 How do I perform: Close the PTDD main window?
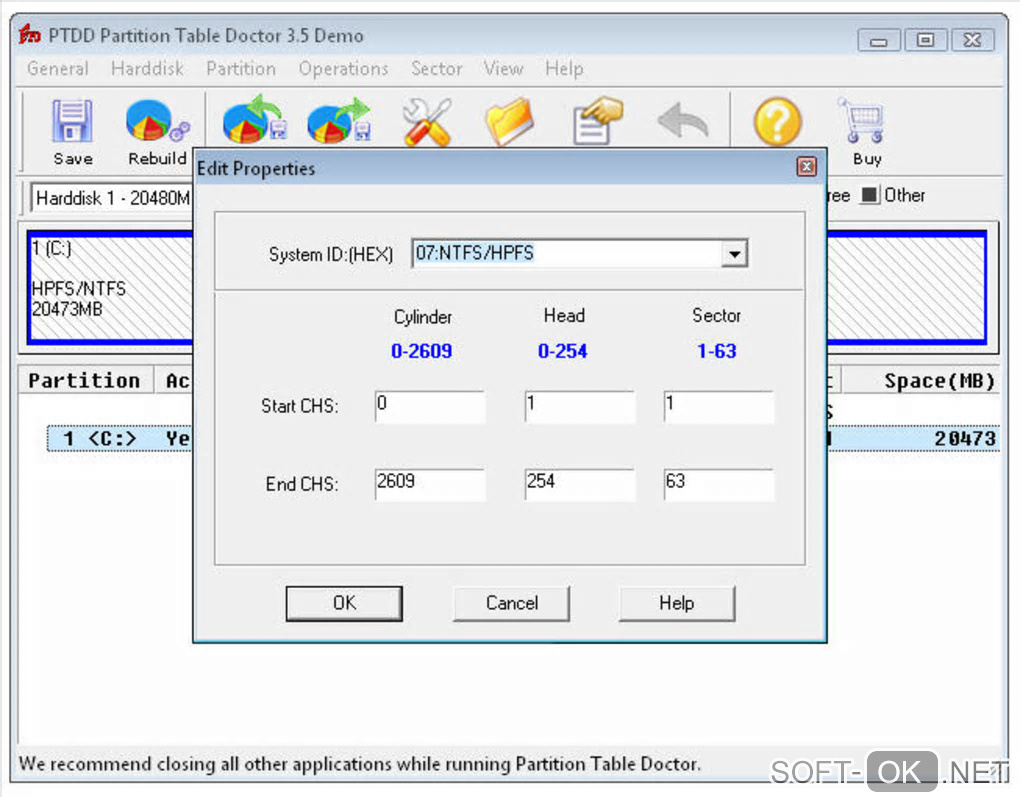973,40
